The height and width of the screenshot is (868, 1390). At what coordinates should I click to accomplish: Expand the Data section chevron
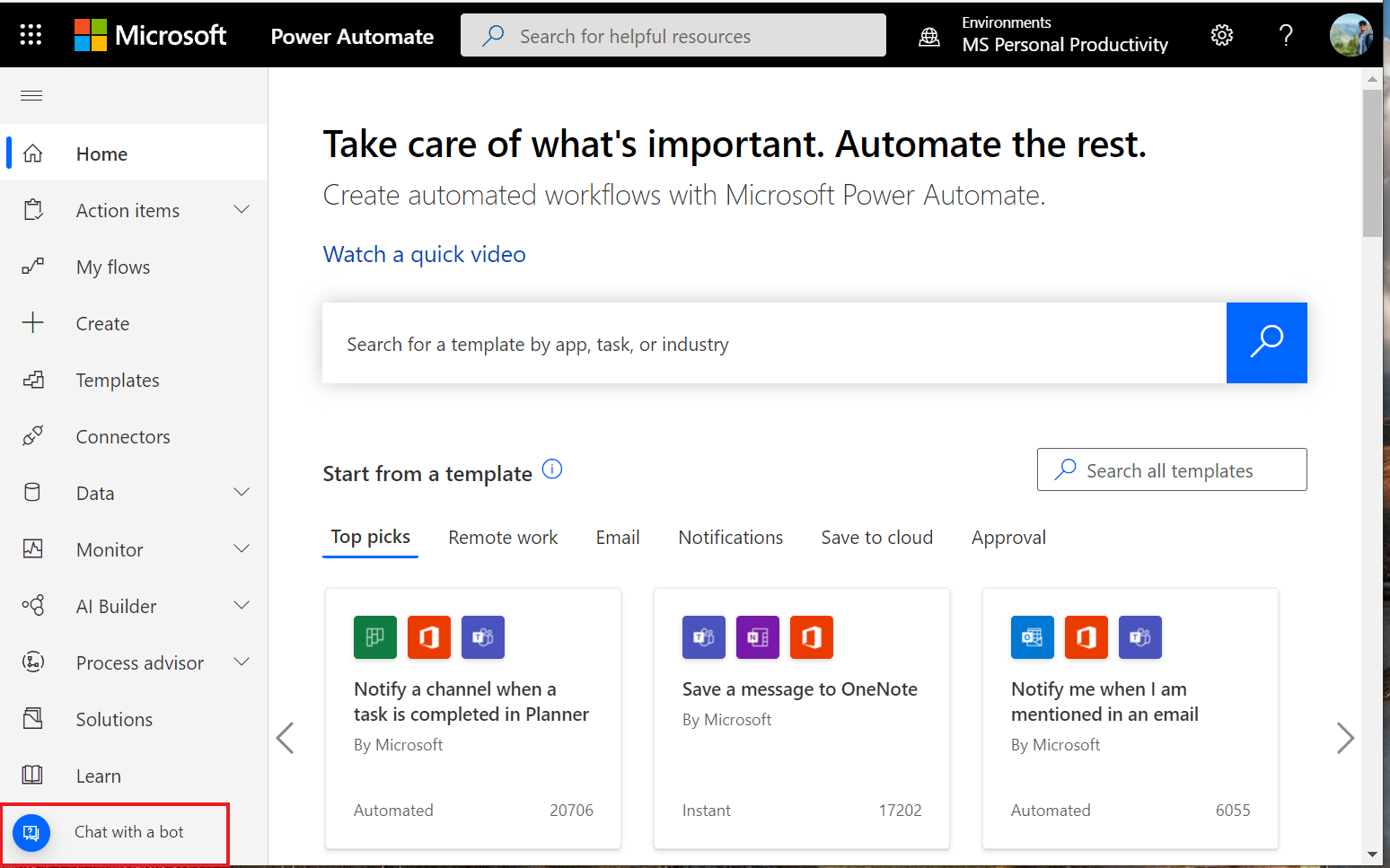point(242,492)
